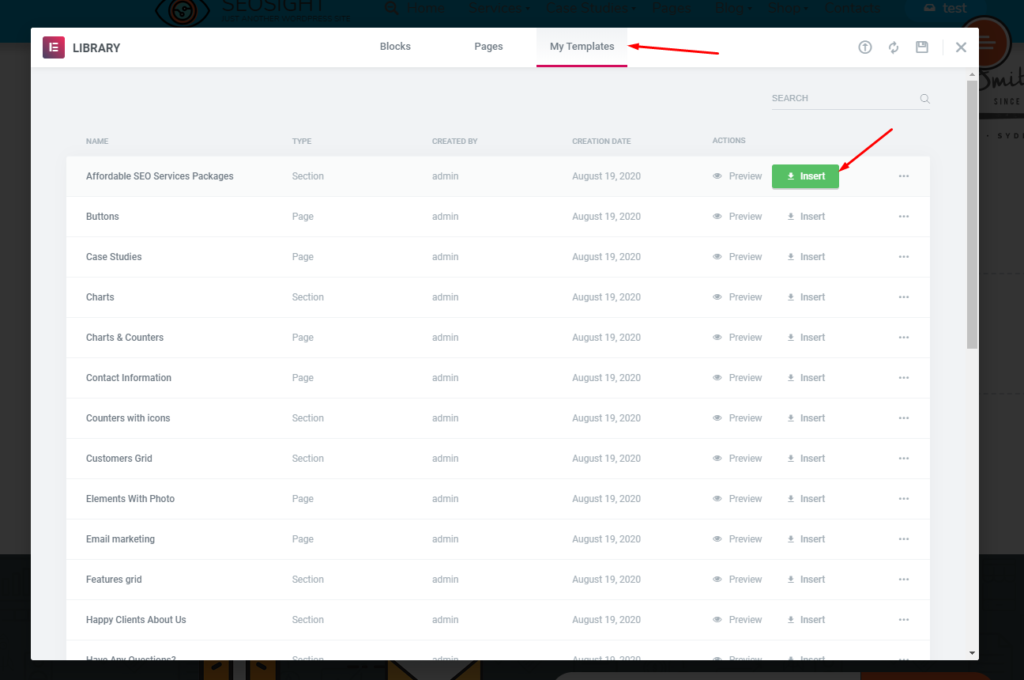Click the eye icon in Charts & Counters row
This screenshot has height=680, width=1024.
[717, 338]
